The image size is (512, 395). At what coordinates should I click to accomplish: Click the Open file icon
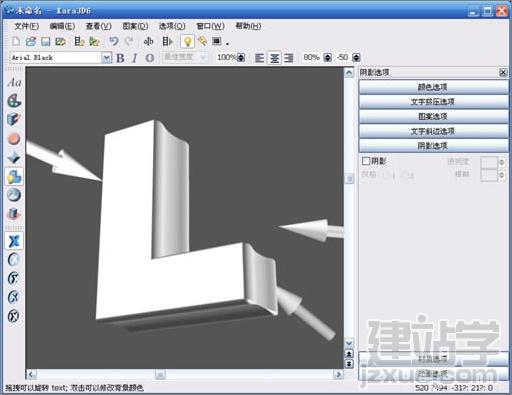pos(31,41)
